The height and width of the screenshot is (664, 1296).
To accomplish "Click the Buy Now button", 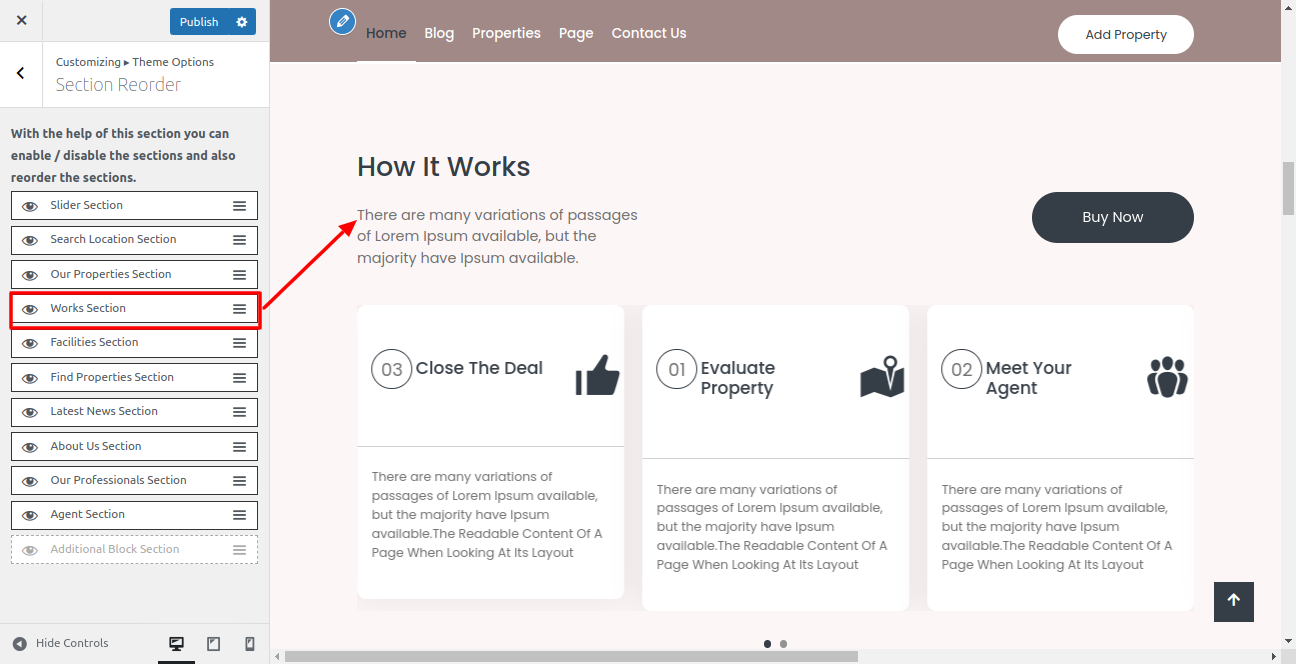I will pyautogui.click(x=1112, y=217).
